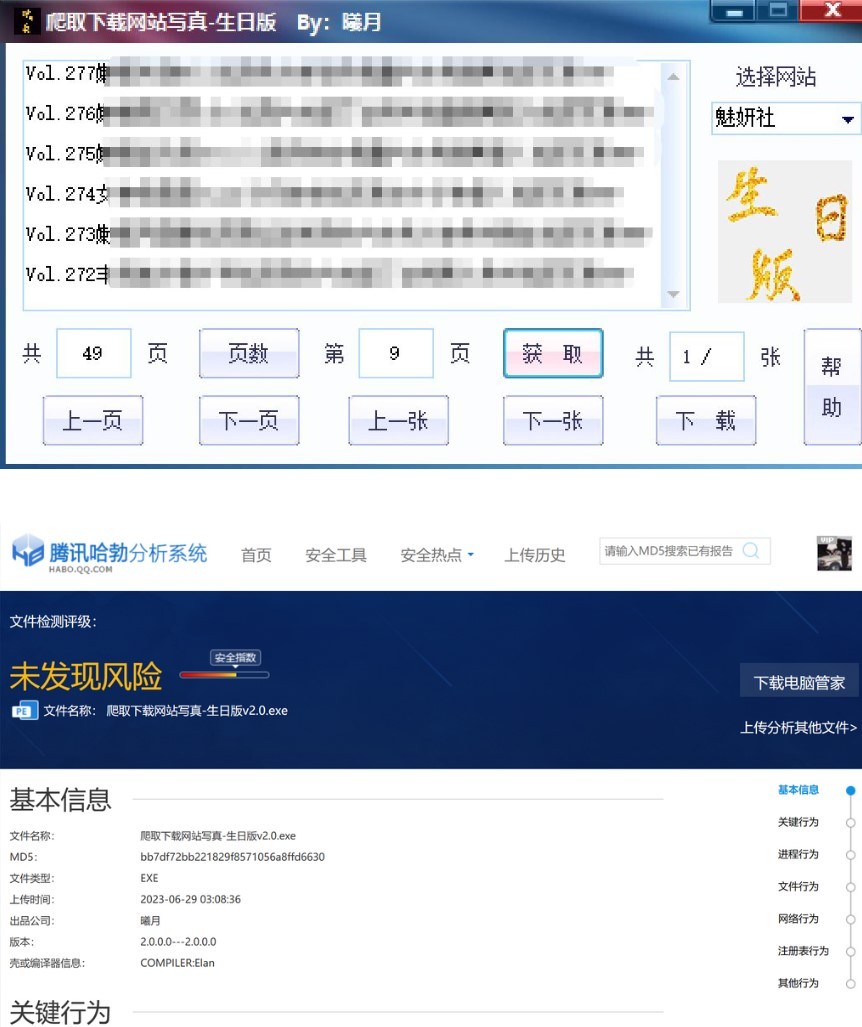862x1027 pixels.
Task: Click the version value 2.0.0.0---2.0.0.0
Action: (178, 942)
